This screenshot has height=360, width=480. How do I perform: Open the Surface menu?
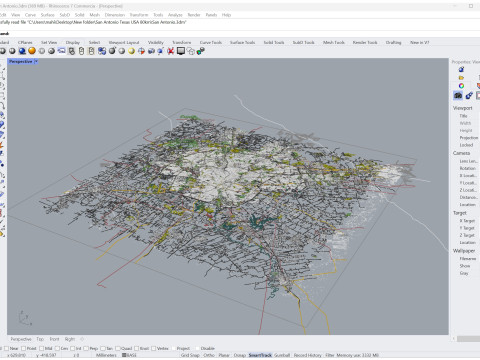47,15
